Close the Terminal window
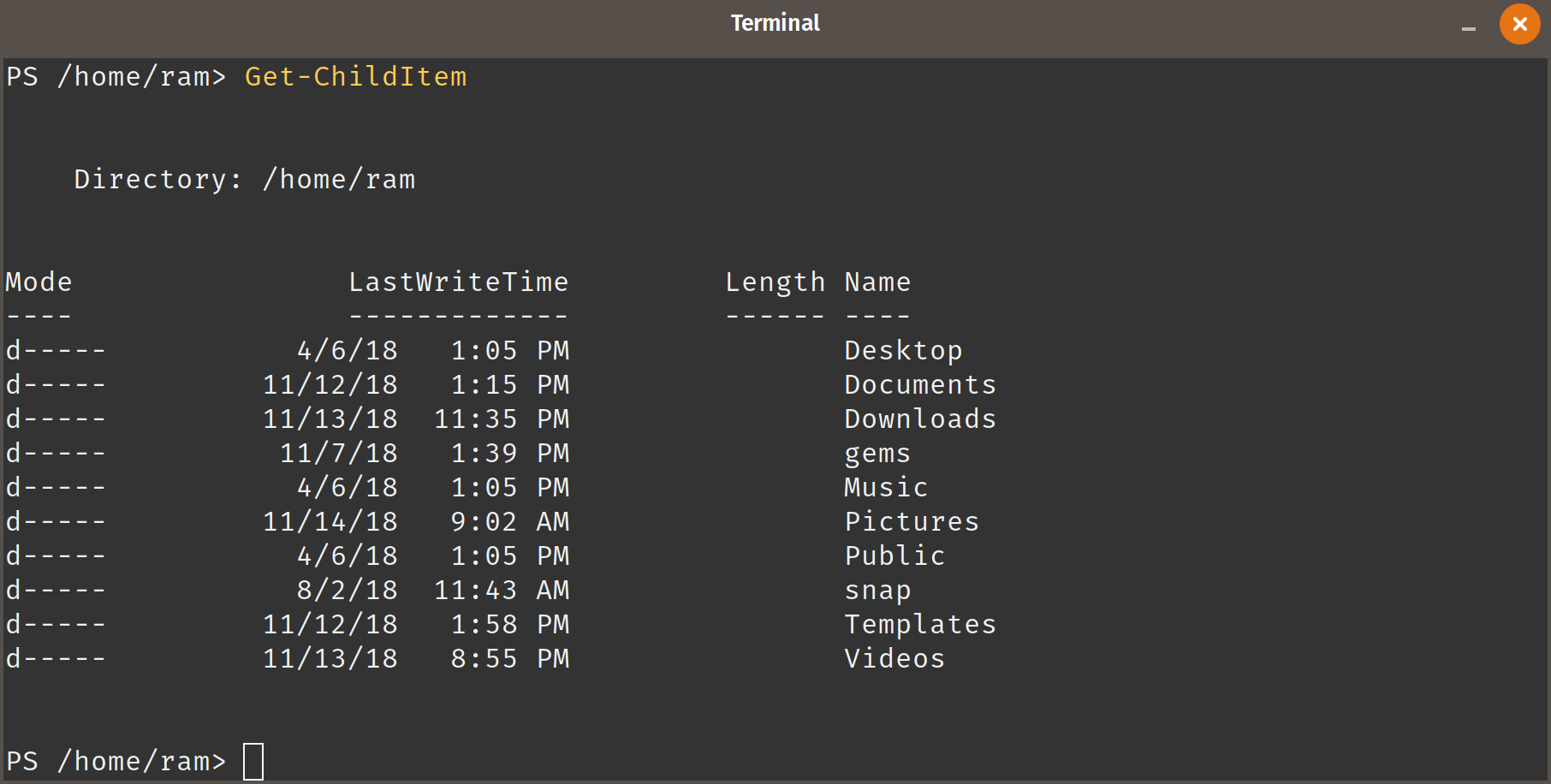1551x784 pixels. (1519, 24)
